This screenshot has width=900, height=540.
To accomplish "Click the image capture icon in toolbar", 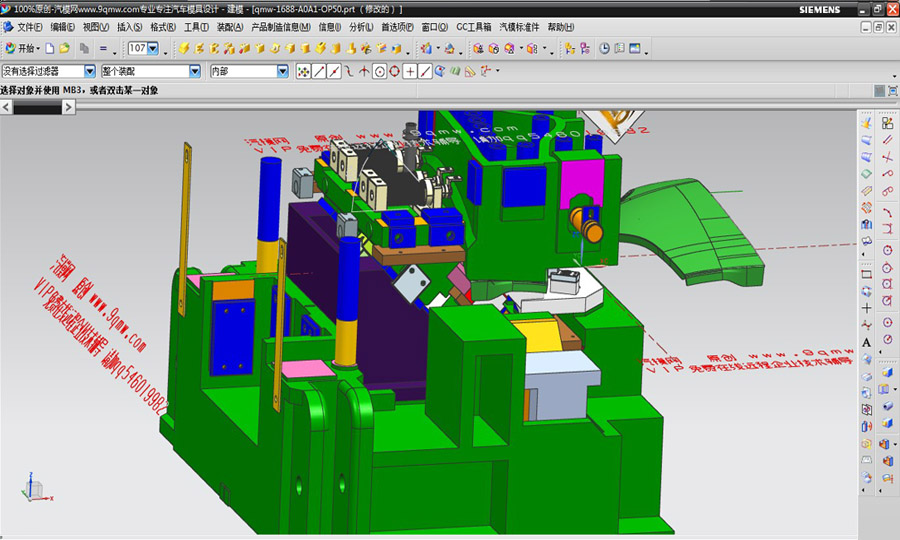I will pos(634,48).
